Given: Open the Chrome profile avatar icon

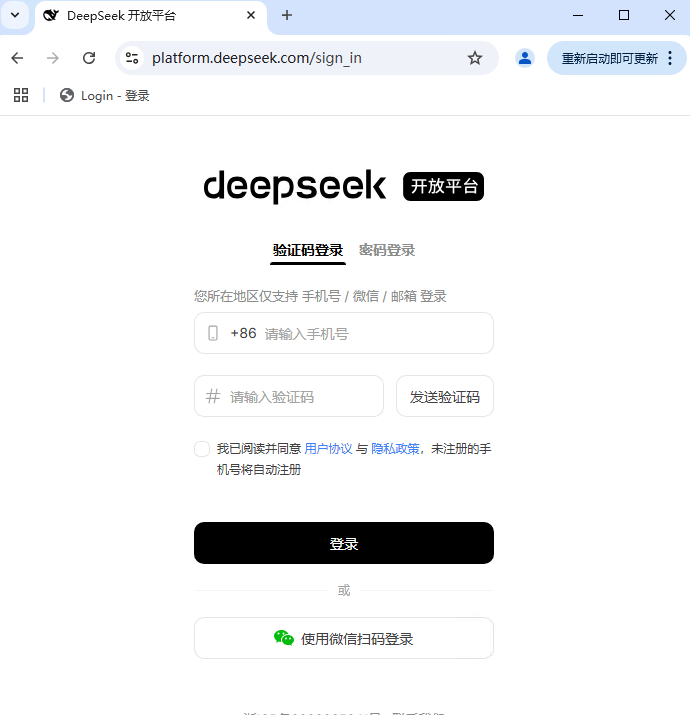Looking at the screenshot, I should (525, 58).
